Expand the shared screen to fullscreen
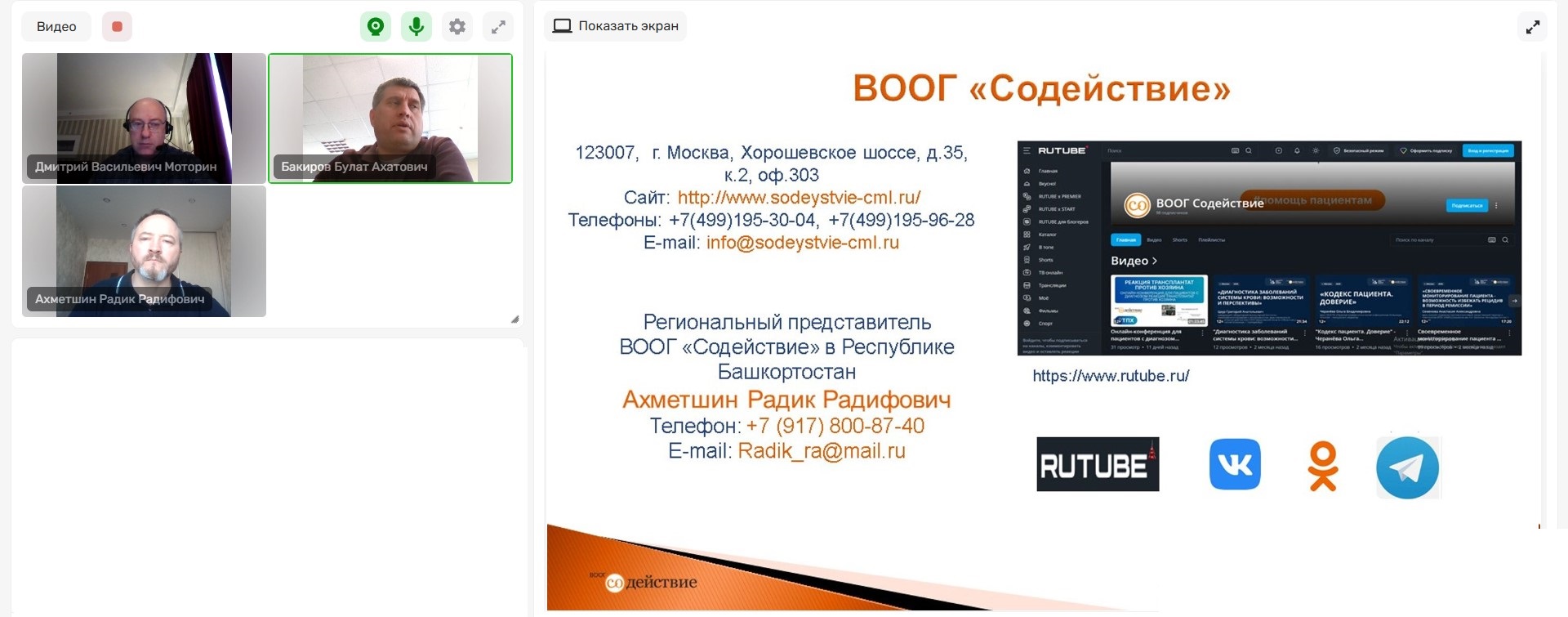 [x=1533, y=27]
